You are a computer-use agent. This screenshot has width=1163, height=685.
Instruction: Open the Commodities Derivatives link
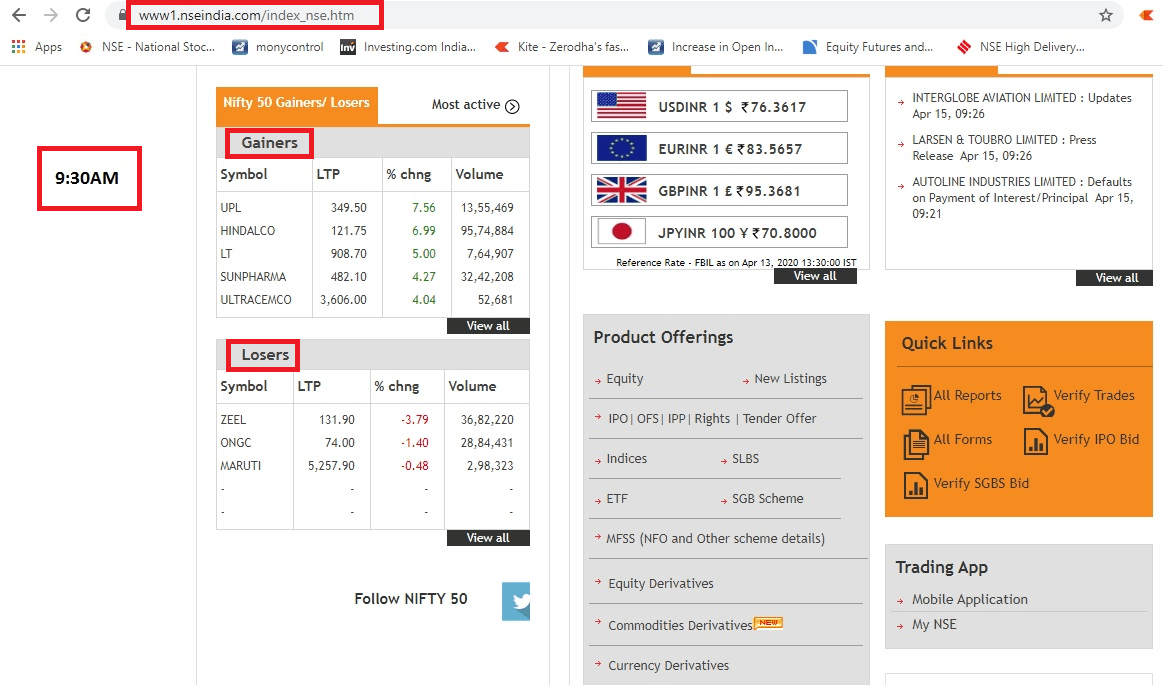tap(680, 626)
